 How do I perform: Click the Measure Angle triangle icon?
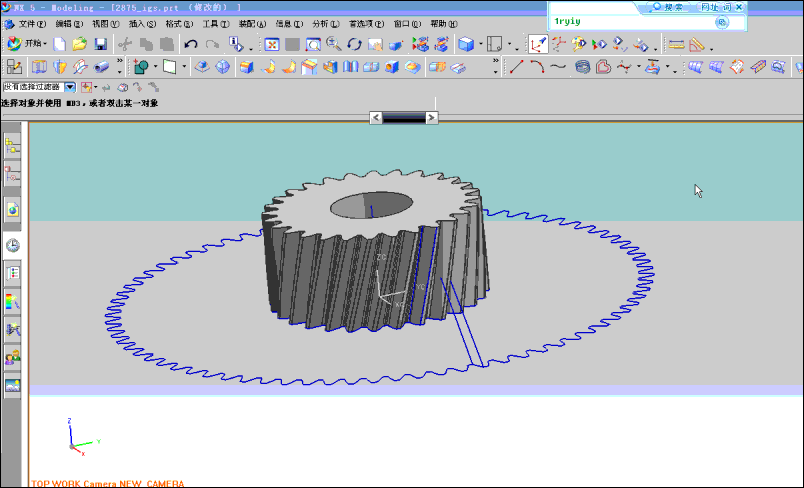coord(697,45)
